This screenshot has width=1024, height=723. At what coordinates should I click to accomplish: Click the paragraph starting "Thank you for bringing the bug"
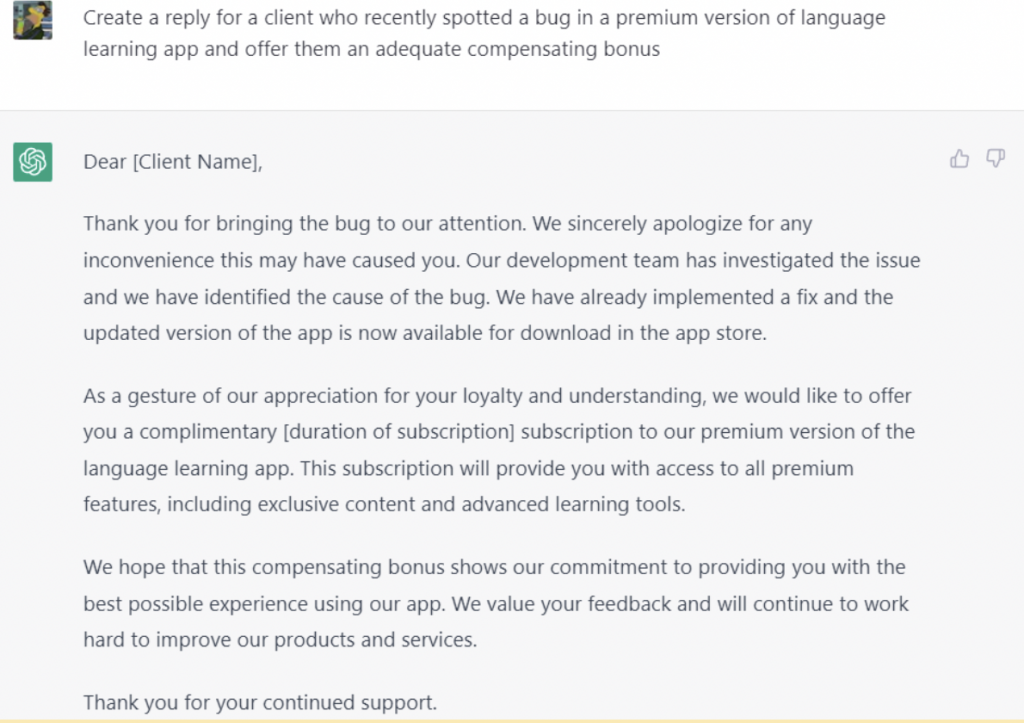pos(502,278)
